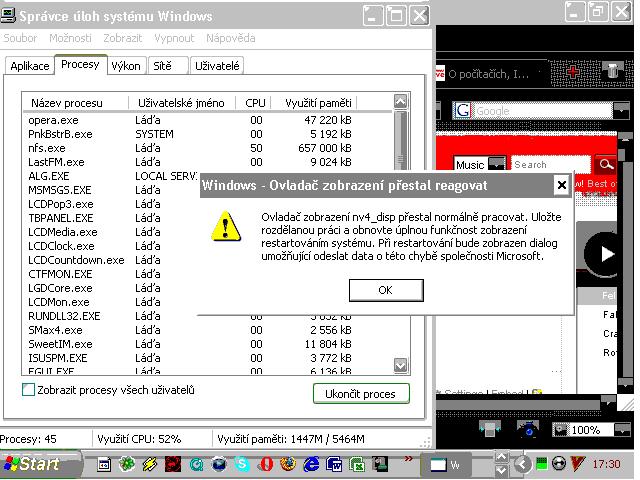The width and height of the screenshot is (640, 480).
Task: Click the Ukončit proces button
Action: point(361,394)
